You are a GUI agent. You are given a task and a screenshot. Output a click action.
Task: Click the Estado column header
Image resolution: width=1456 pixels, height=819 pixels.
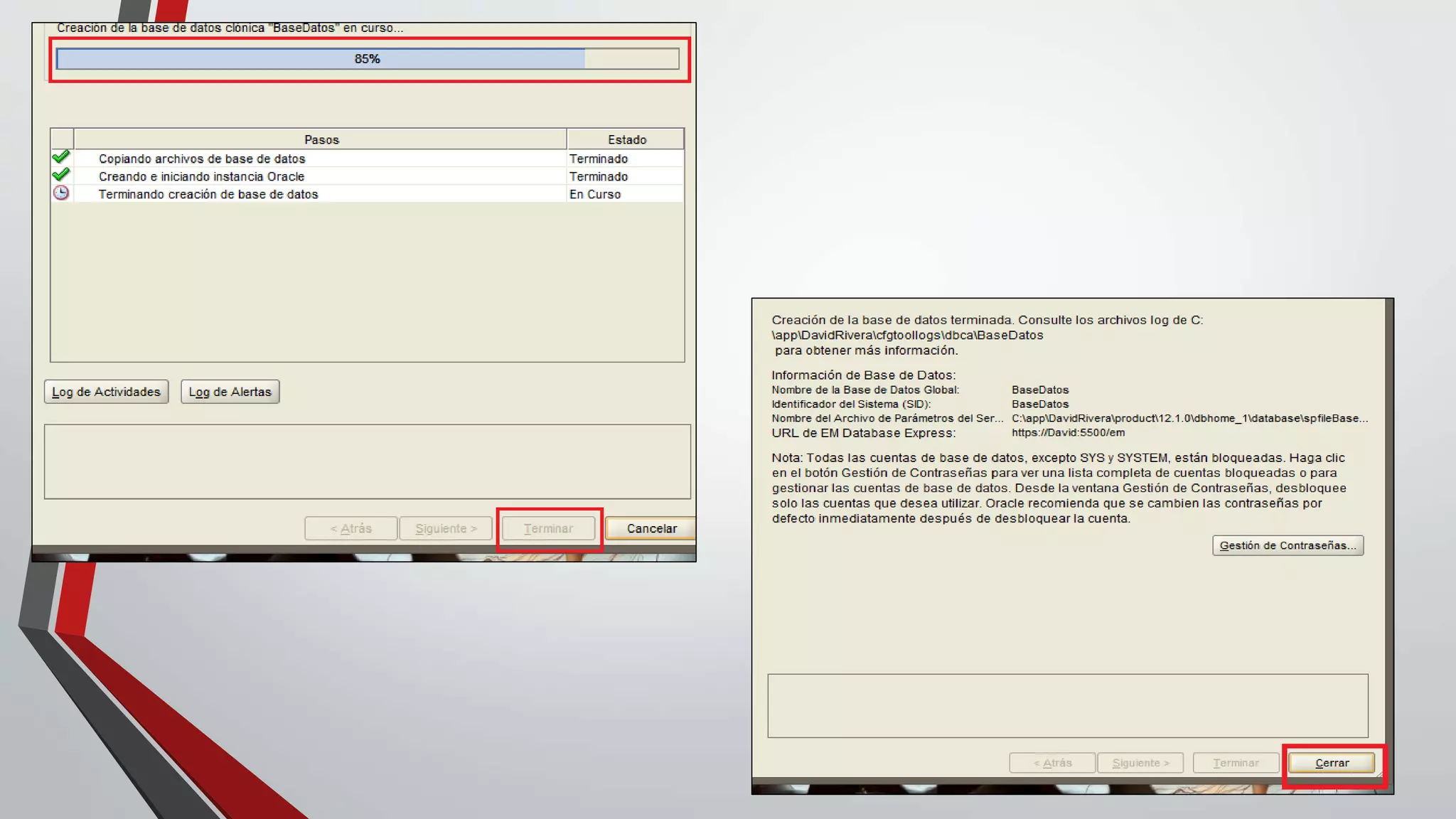tap(626, 139)
